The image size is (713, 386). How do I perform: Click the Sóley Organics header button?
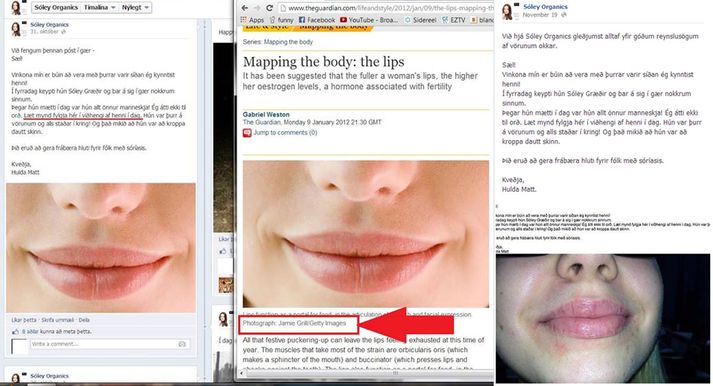(x=56, y=8)
